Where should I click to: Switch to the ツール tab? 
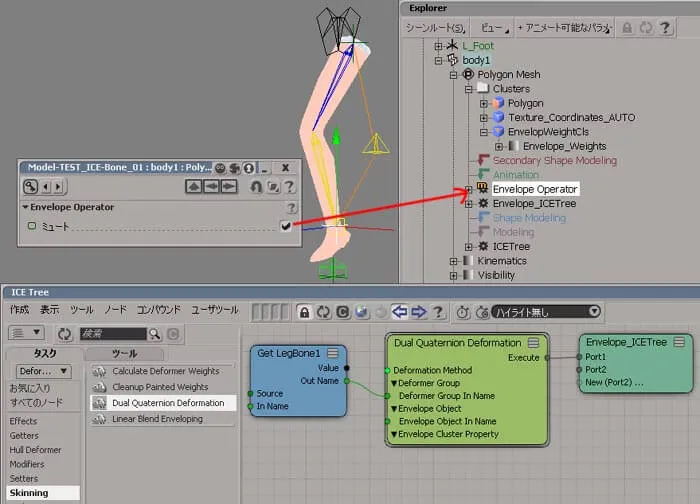pos(124,354)
